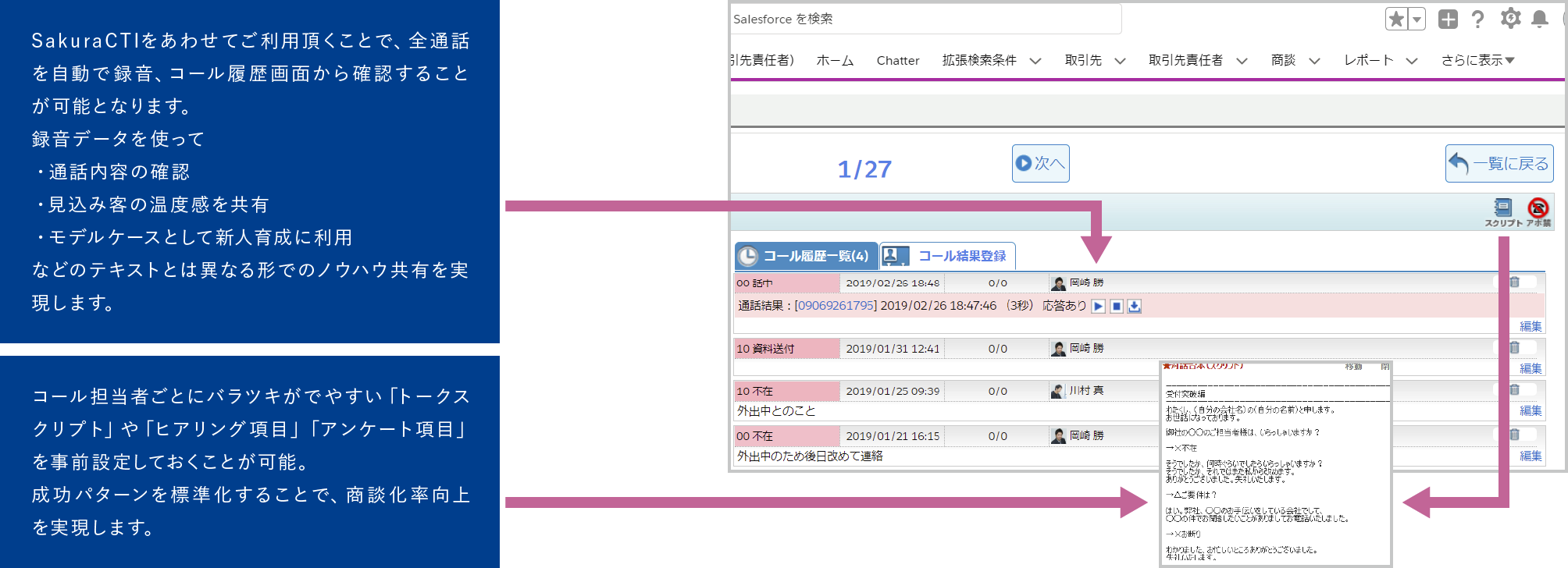This screenshot has width=1568, height=568.
Task: Click the 1/27 record counter
Action: pos(864,169)
